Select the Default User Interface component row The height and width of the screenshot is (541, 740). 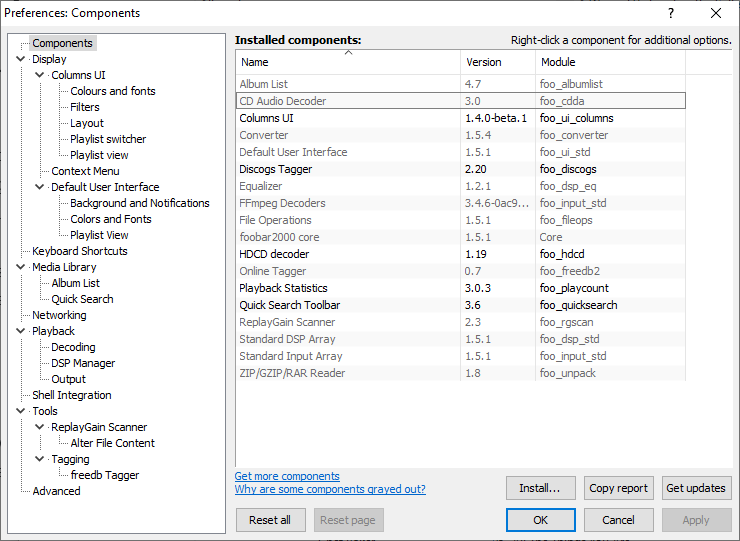[x=461, y=152]
